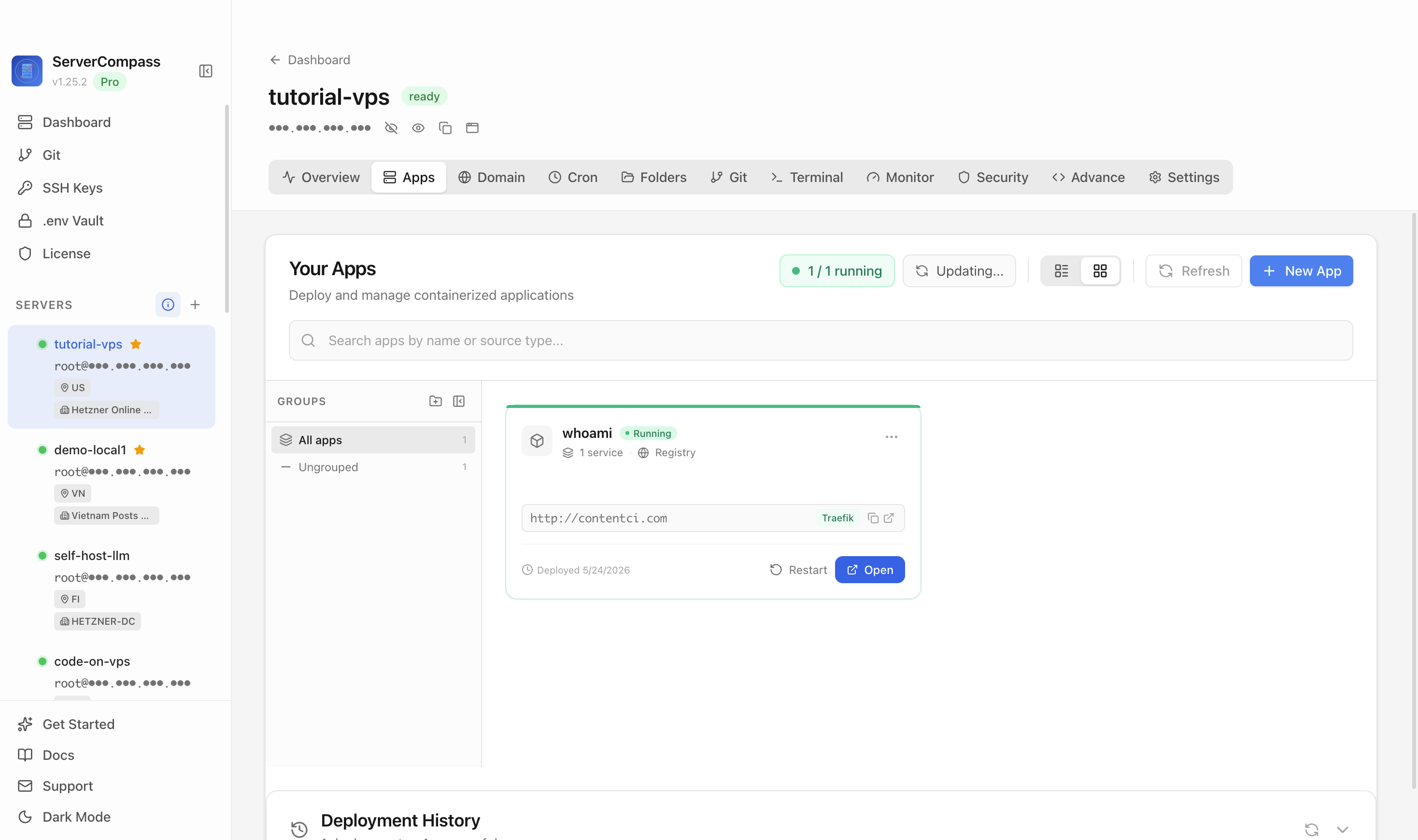Copy the server IP address
Viewport: 1418px width, 840px height.
pos(445,128)
